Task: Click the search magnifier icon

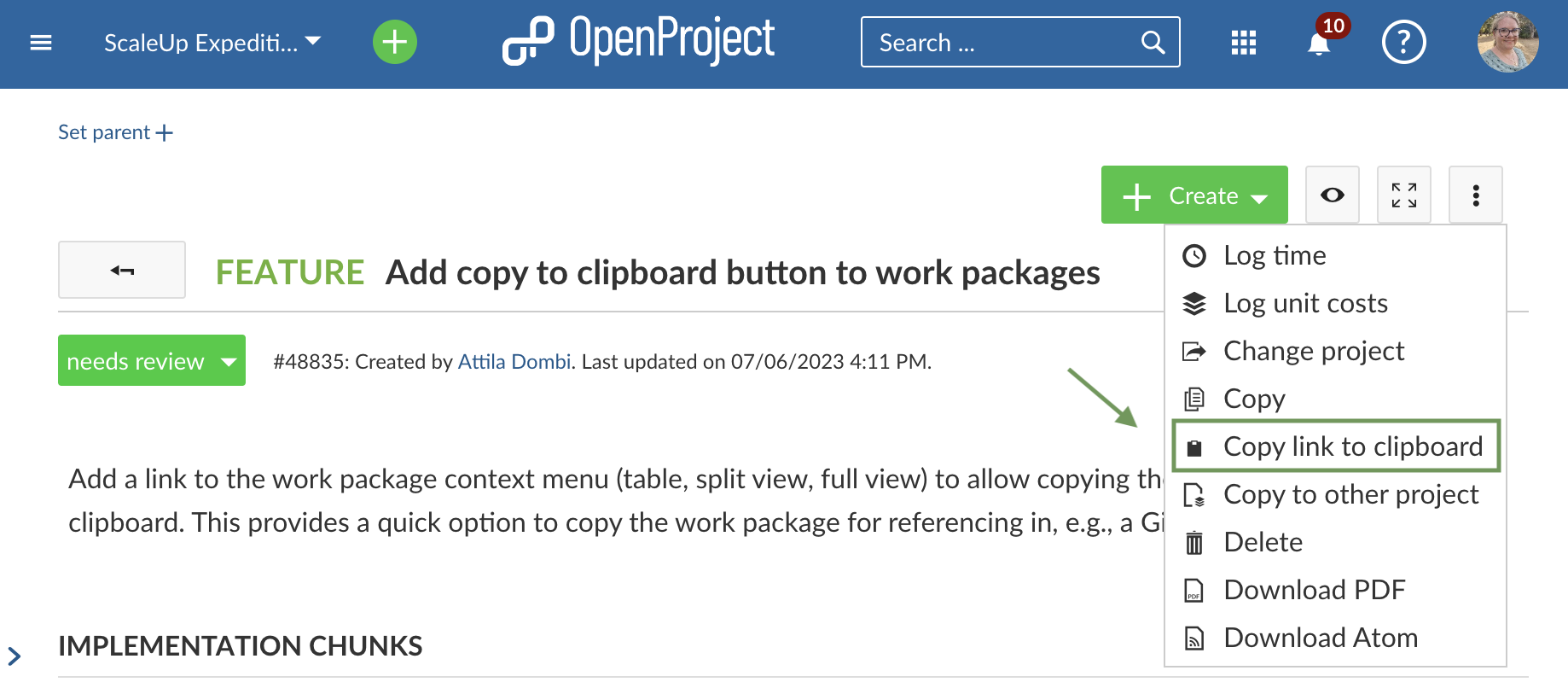Action: (x=1152, y=41)
